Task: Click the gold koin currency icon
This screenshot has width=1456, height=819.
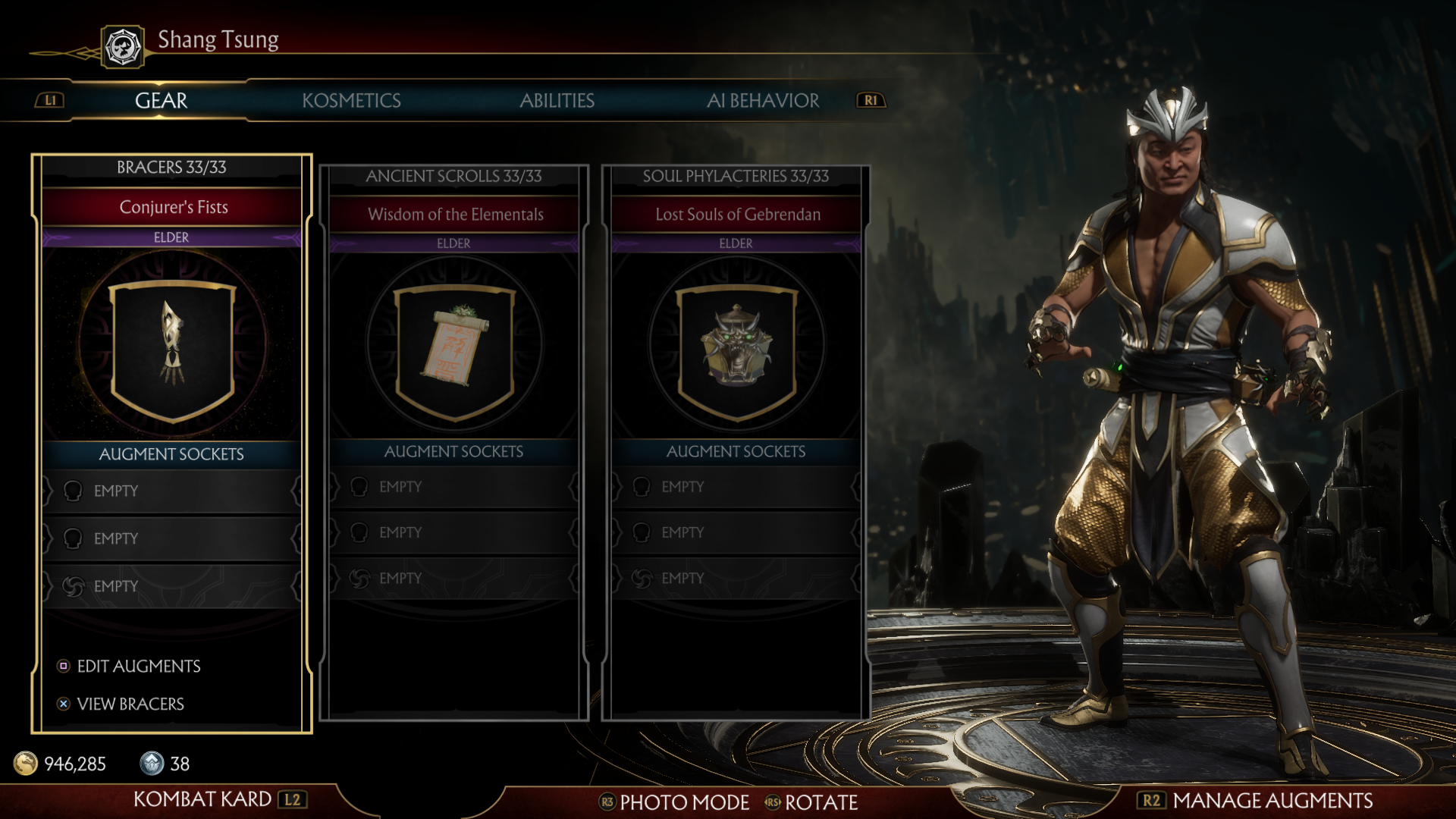Action: pos(25,764)
